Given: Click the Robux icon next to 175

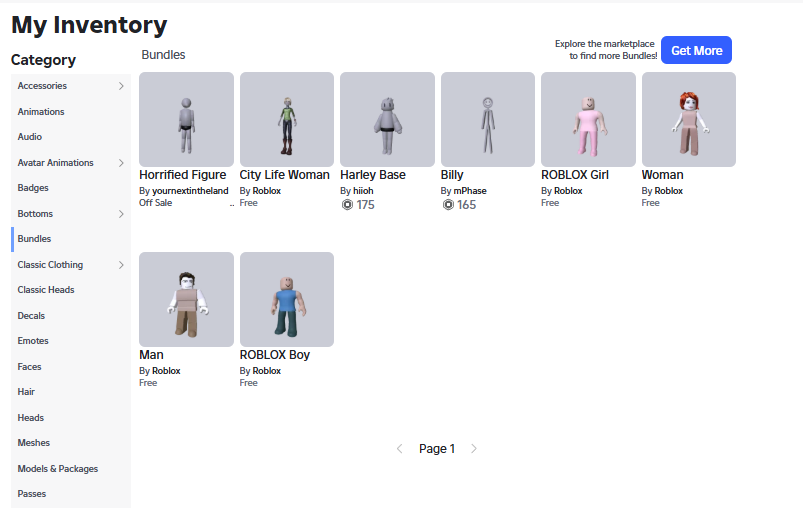Looking at the screenshot, I should [347, 205].
